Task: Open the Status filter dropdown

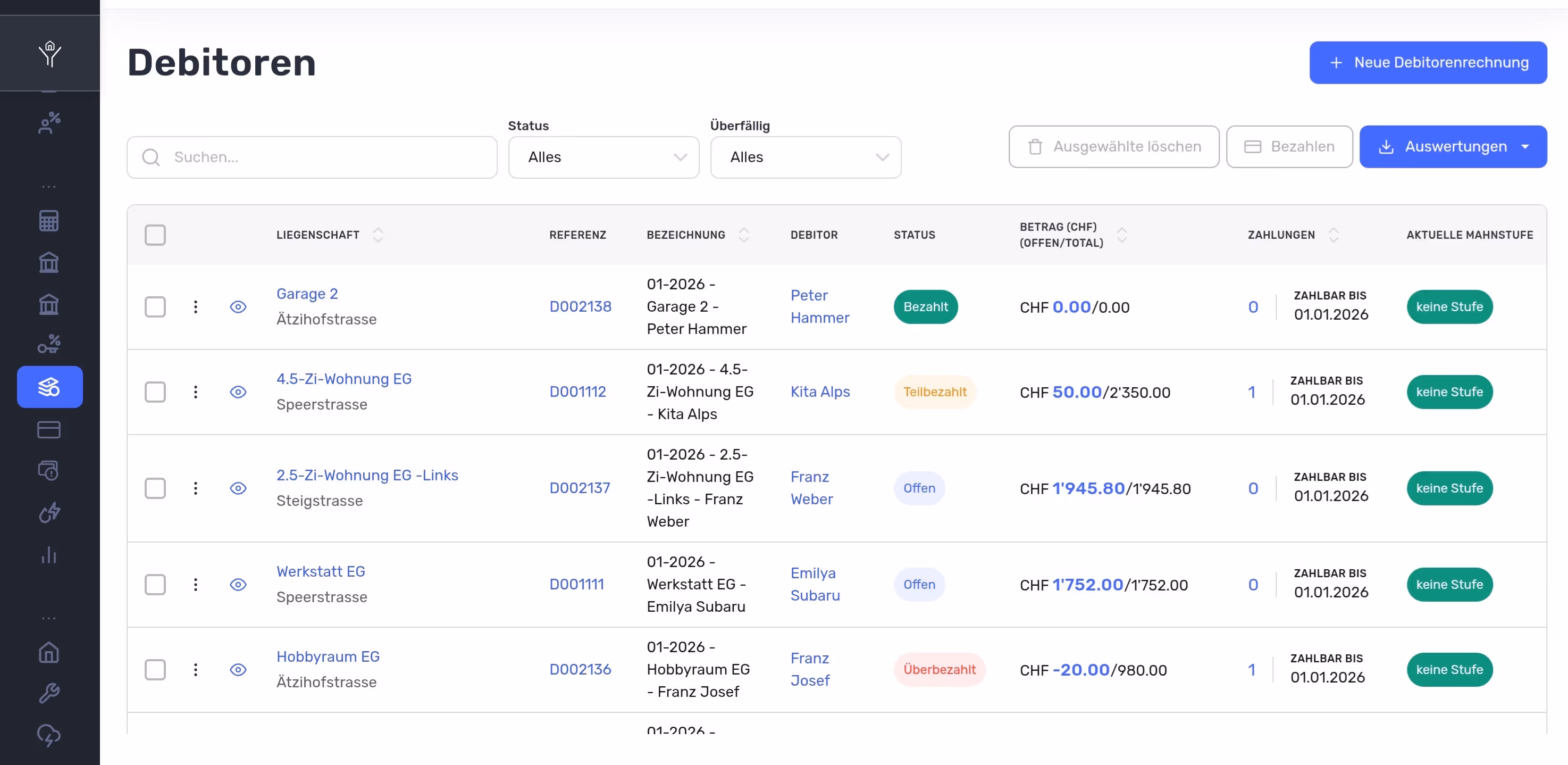Action: pos(603,157)
